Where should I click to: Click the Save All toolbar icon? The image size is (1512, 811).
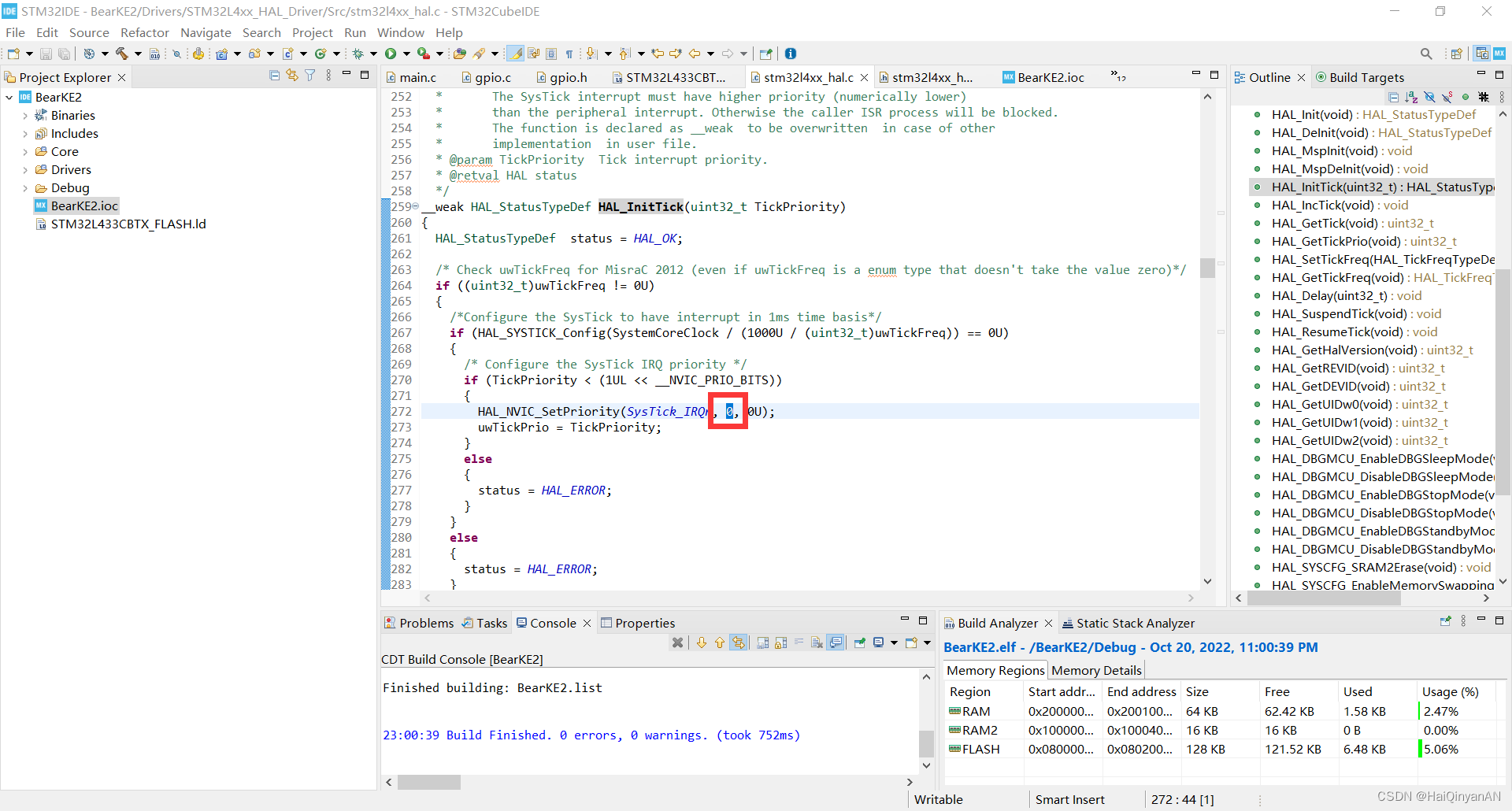[64, 54]
